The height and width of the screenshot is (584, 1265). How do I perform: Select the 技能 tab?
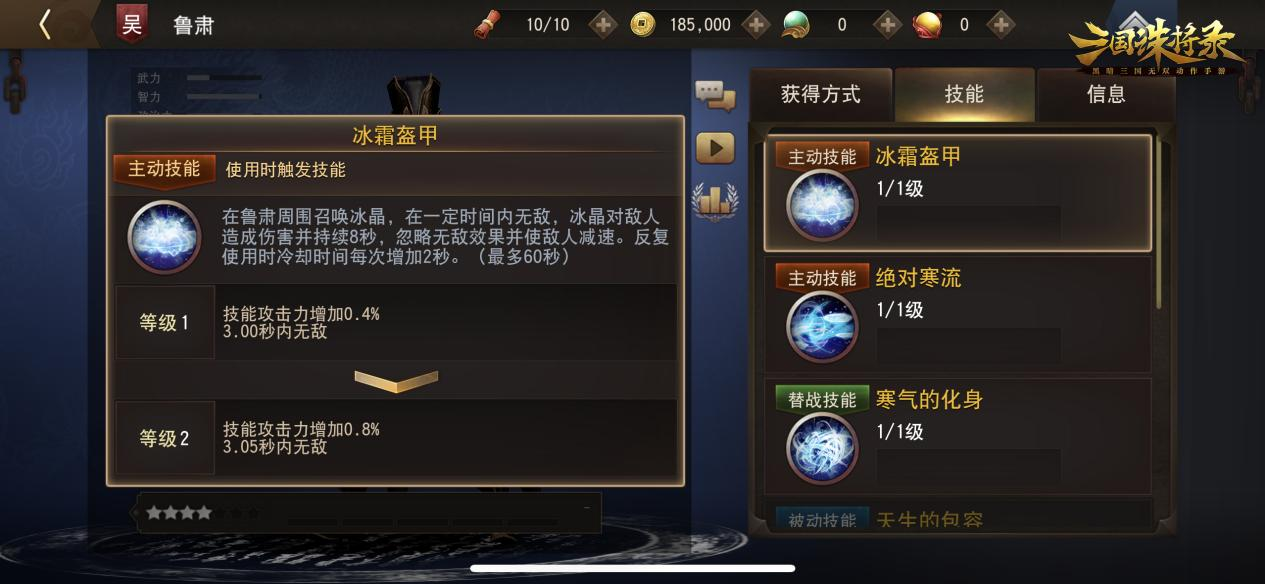pos(964,94)
